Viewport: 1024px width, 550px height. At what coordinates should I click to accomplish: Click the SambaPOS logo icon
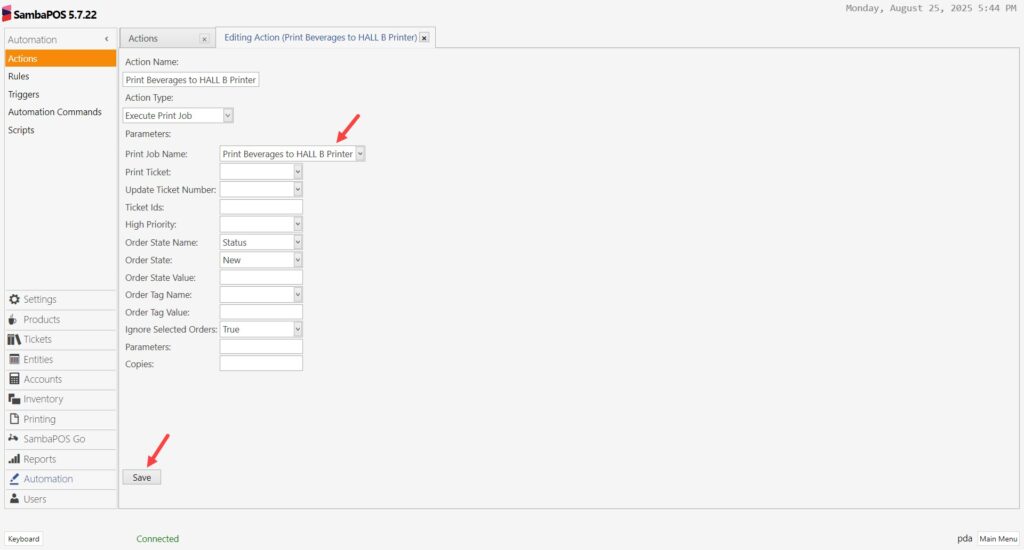[x=7, y=14]
